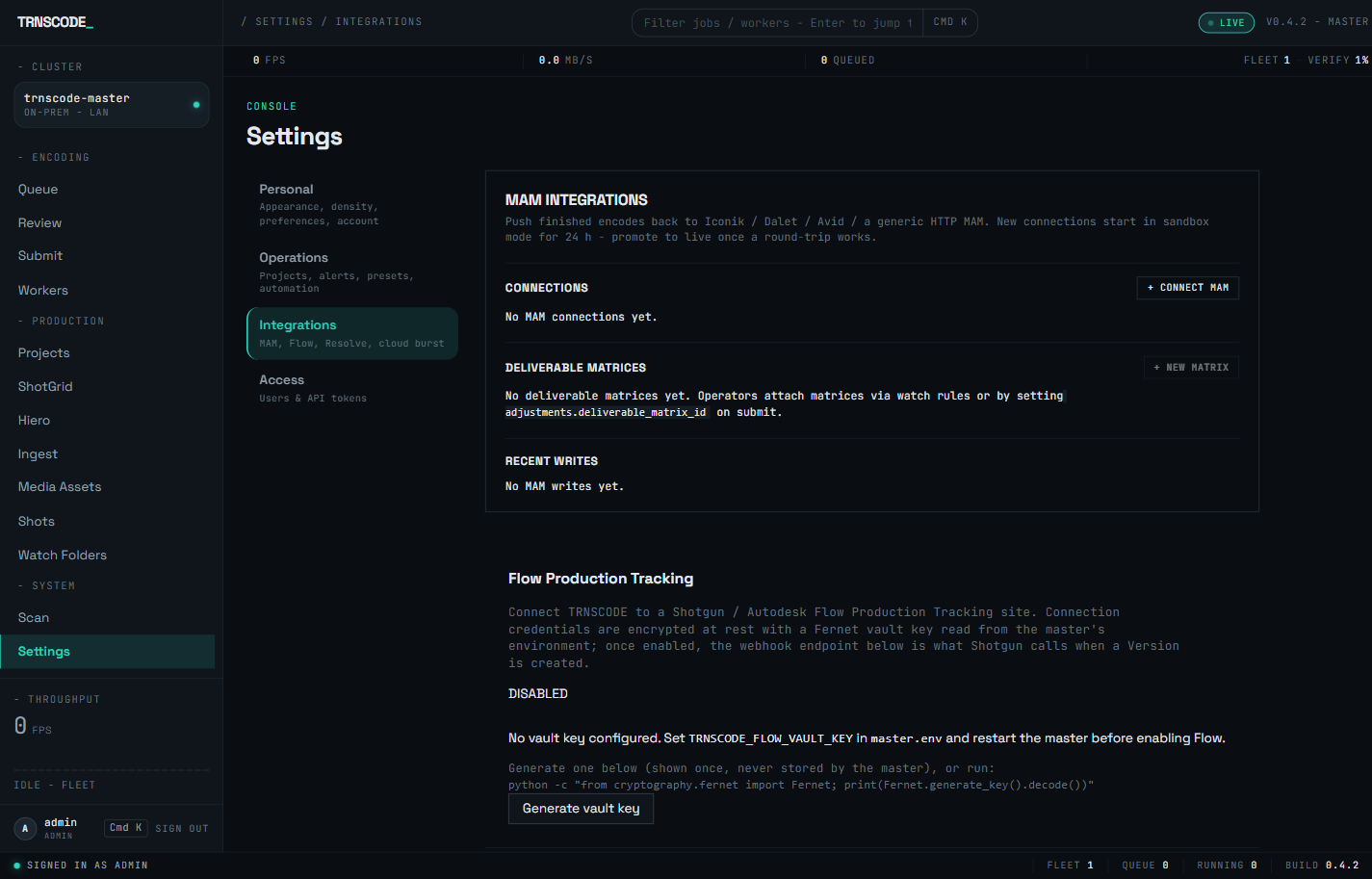Go to Submit in the sidebar

click(39, 256)
